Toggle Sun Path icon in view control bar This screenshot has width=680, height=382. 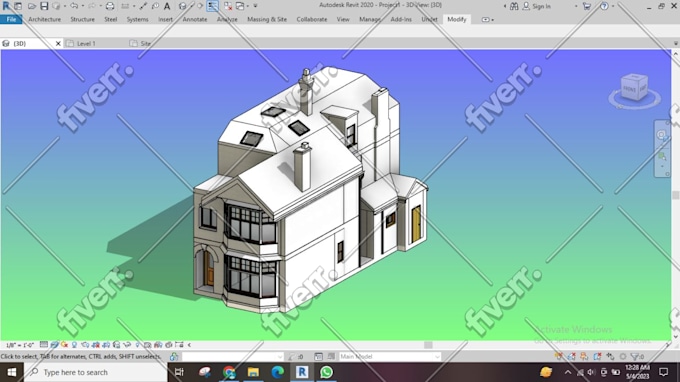coord(64,345)
